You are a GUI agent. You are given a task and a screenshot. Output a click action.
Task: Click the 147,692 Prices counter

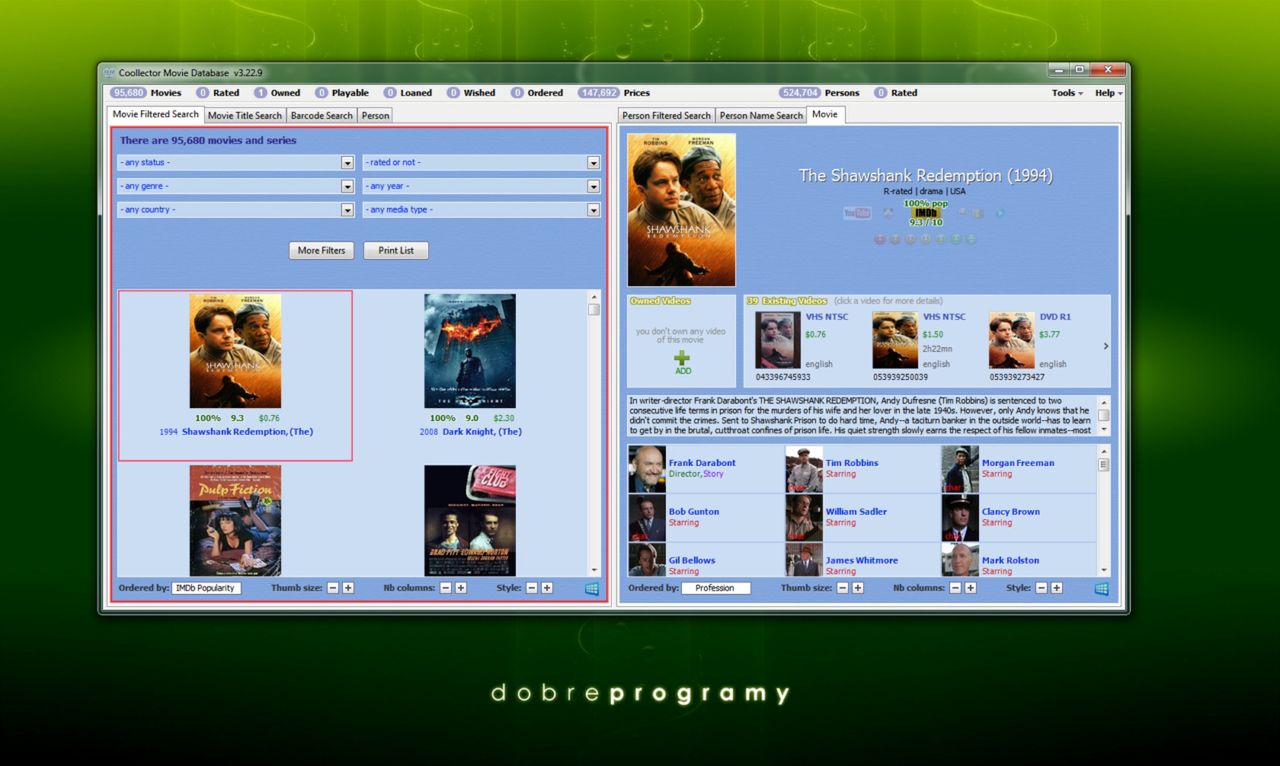(613, 93)
